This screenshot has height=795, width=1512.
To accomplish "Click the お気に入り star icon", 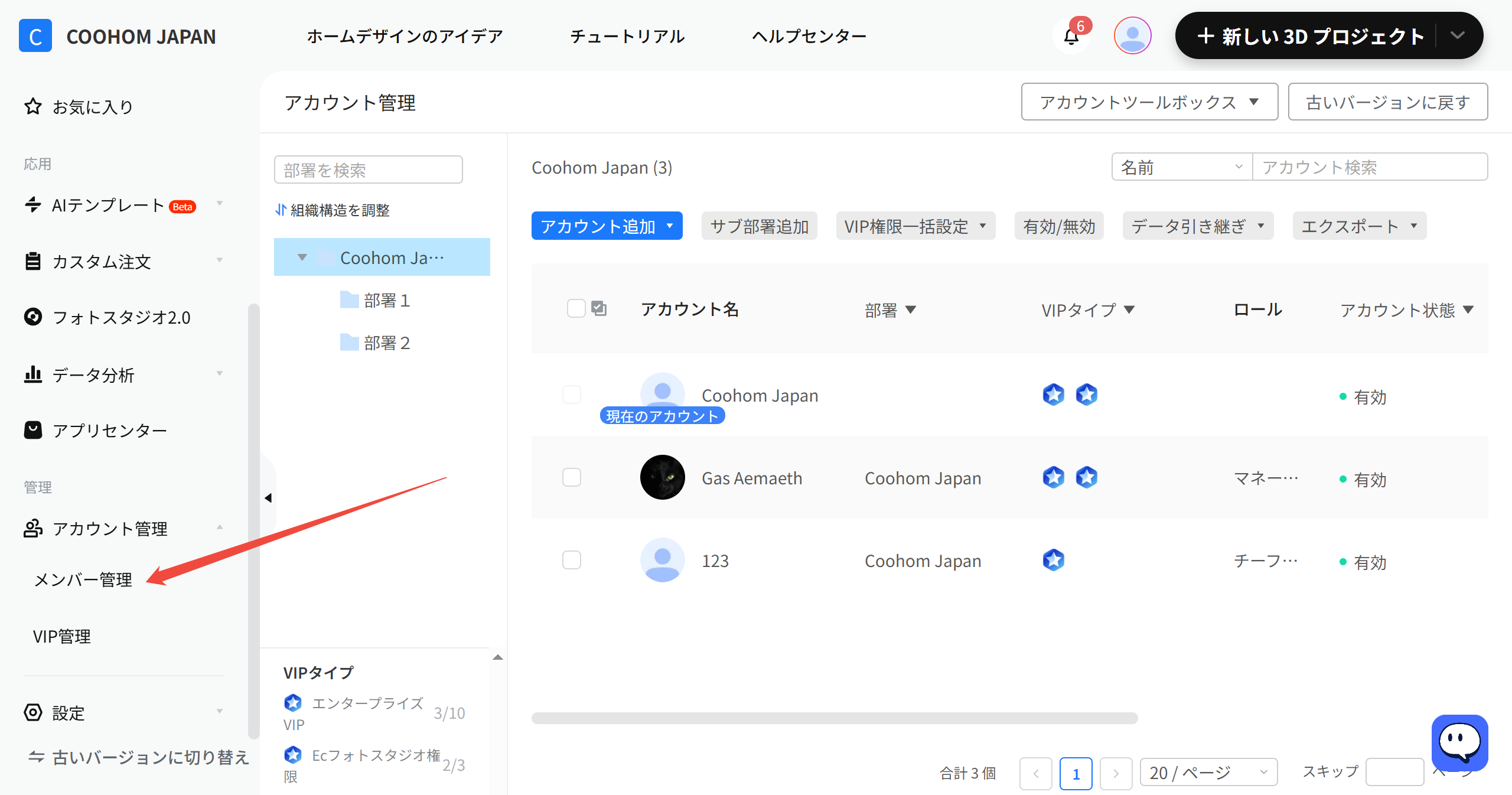I will (x=33, y=107).
